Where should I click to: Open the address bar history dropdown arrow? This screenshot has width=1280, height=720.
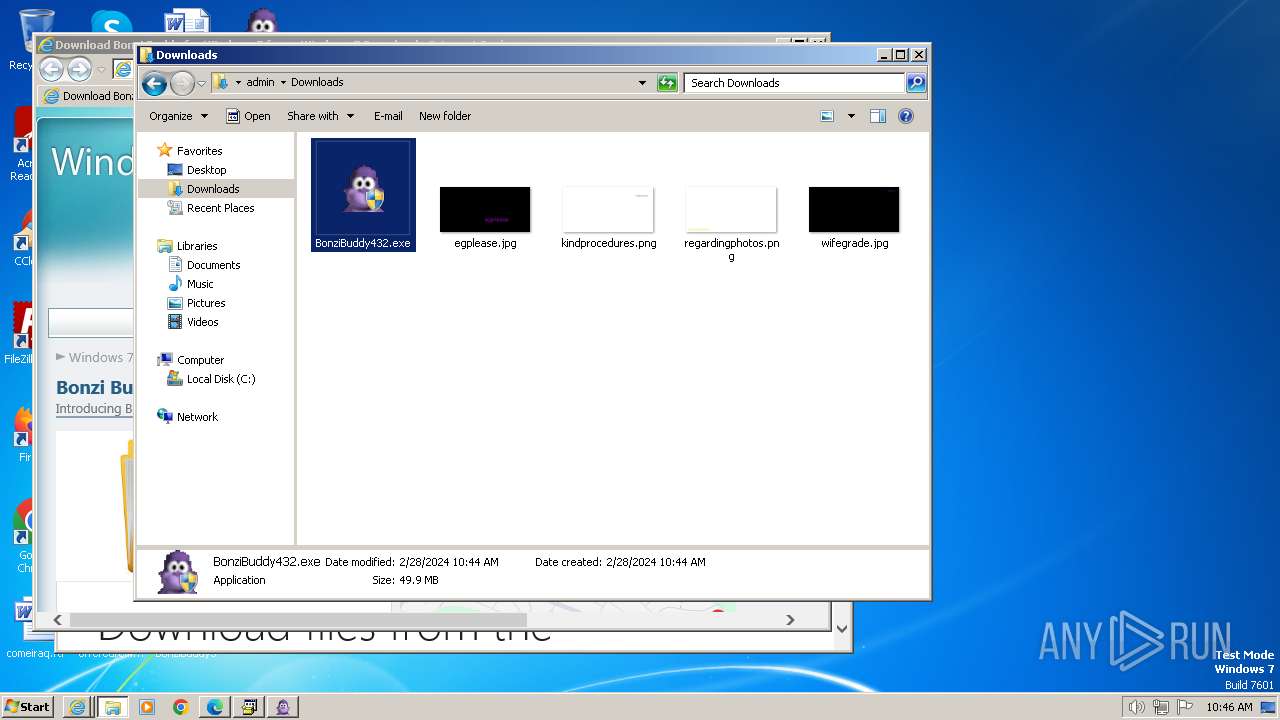[642, 83]
